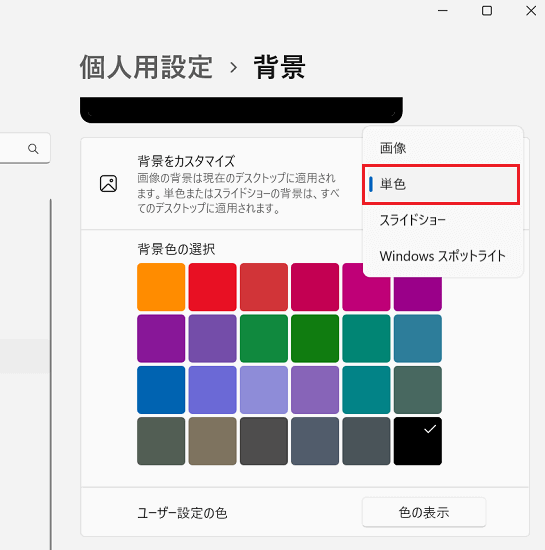Image resolution: width=545 pixels, height=550 pixels.
Task: Click the black desktop preview thumbnail
Action: tap(241, 110)
